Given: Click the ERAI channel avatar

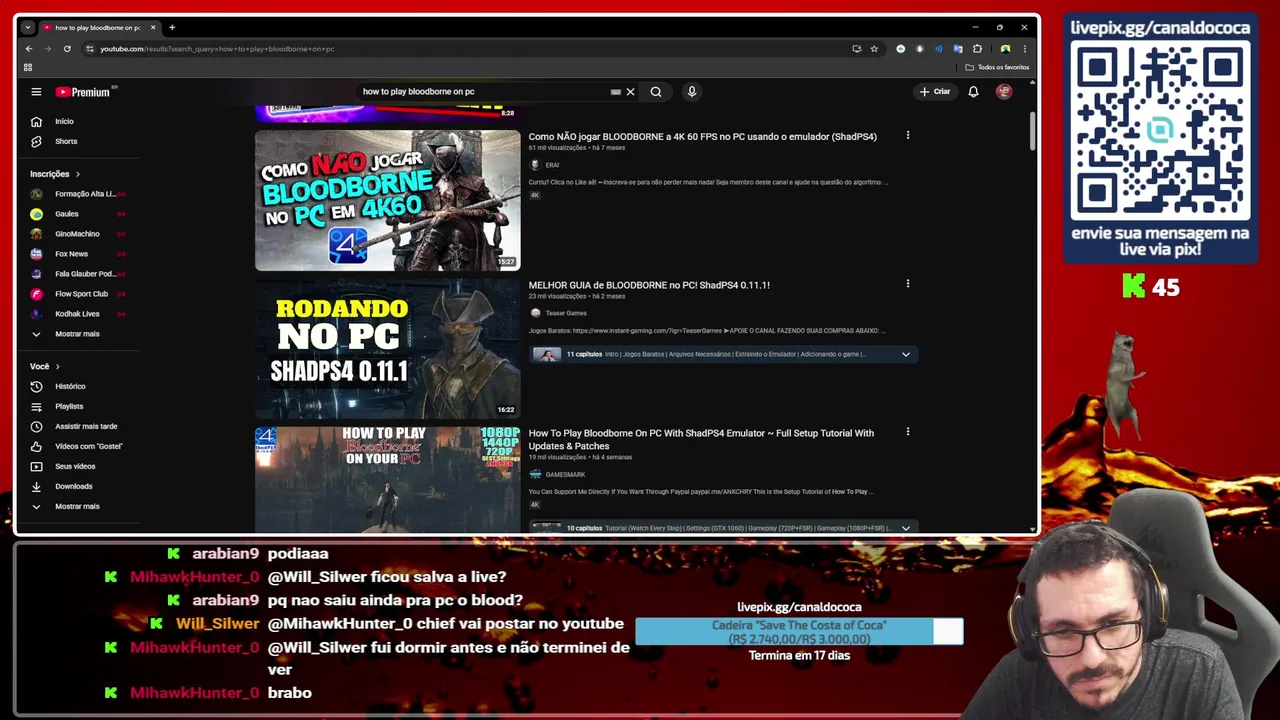Looking at the screenshot, I should pyautogui.click(x=535, y=165).
